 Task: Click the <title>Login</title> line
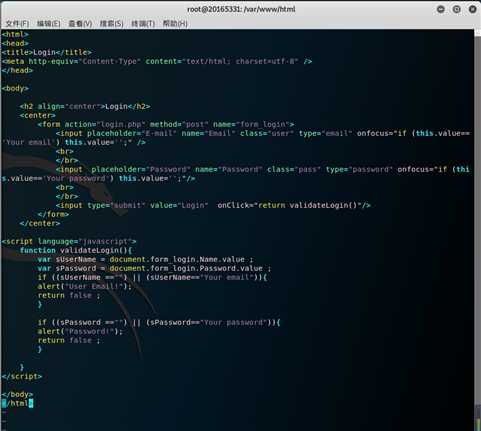click(x=47, y=52)
